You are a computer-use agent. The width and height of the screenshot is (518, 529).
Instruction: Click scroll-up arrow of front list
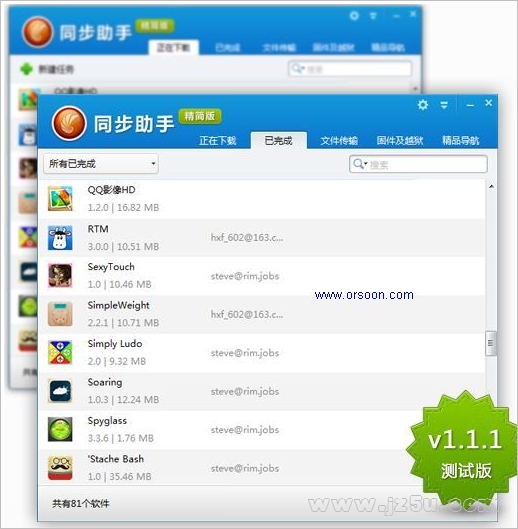pos(491,186)
